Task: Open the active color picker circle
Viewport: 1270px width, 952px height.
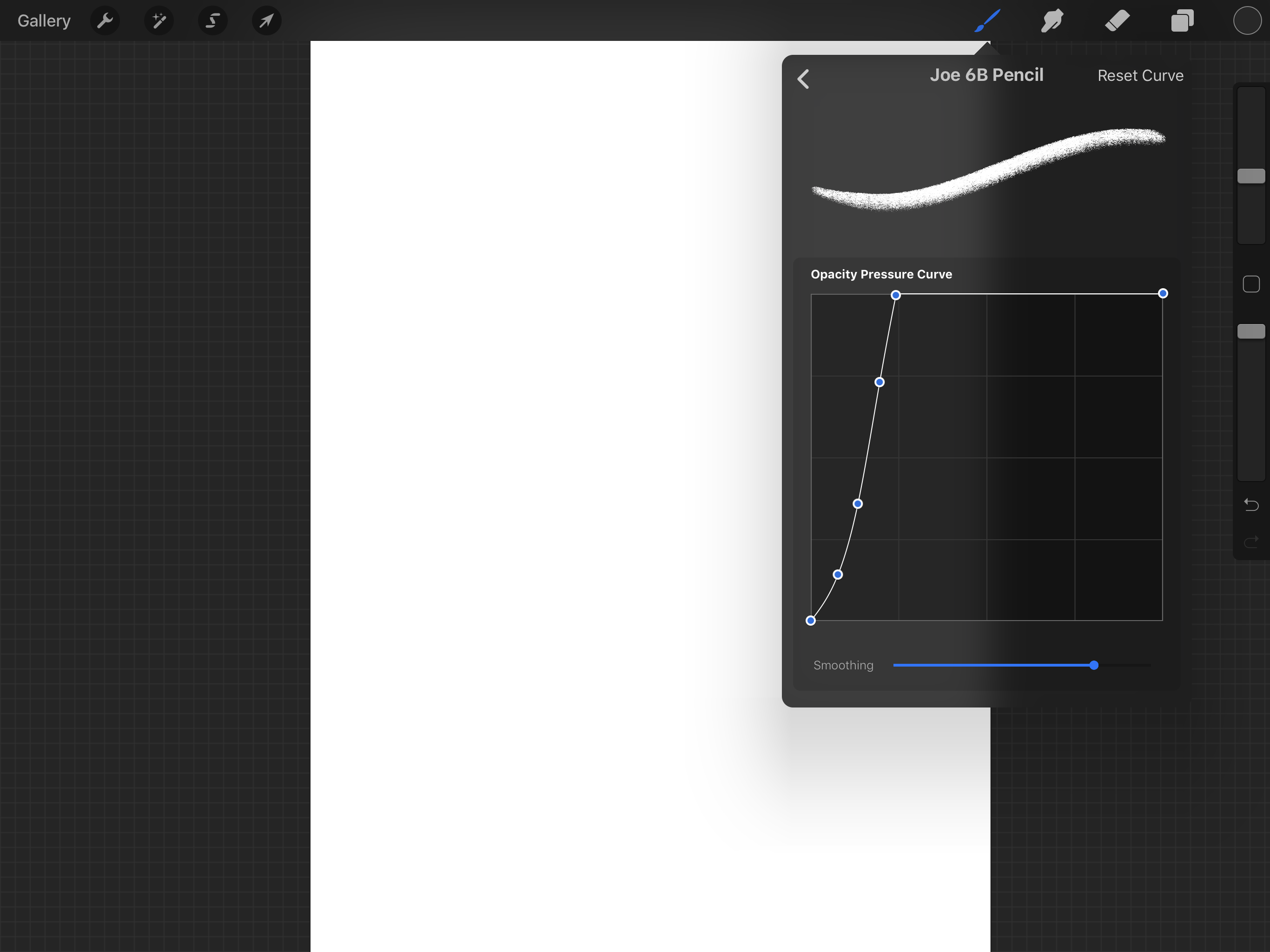Action: (1247, 20)
